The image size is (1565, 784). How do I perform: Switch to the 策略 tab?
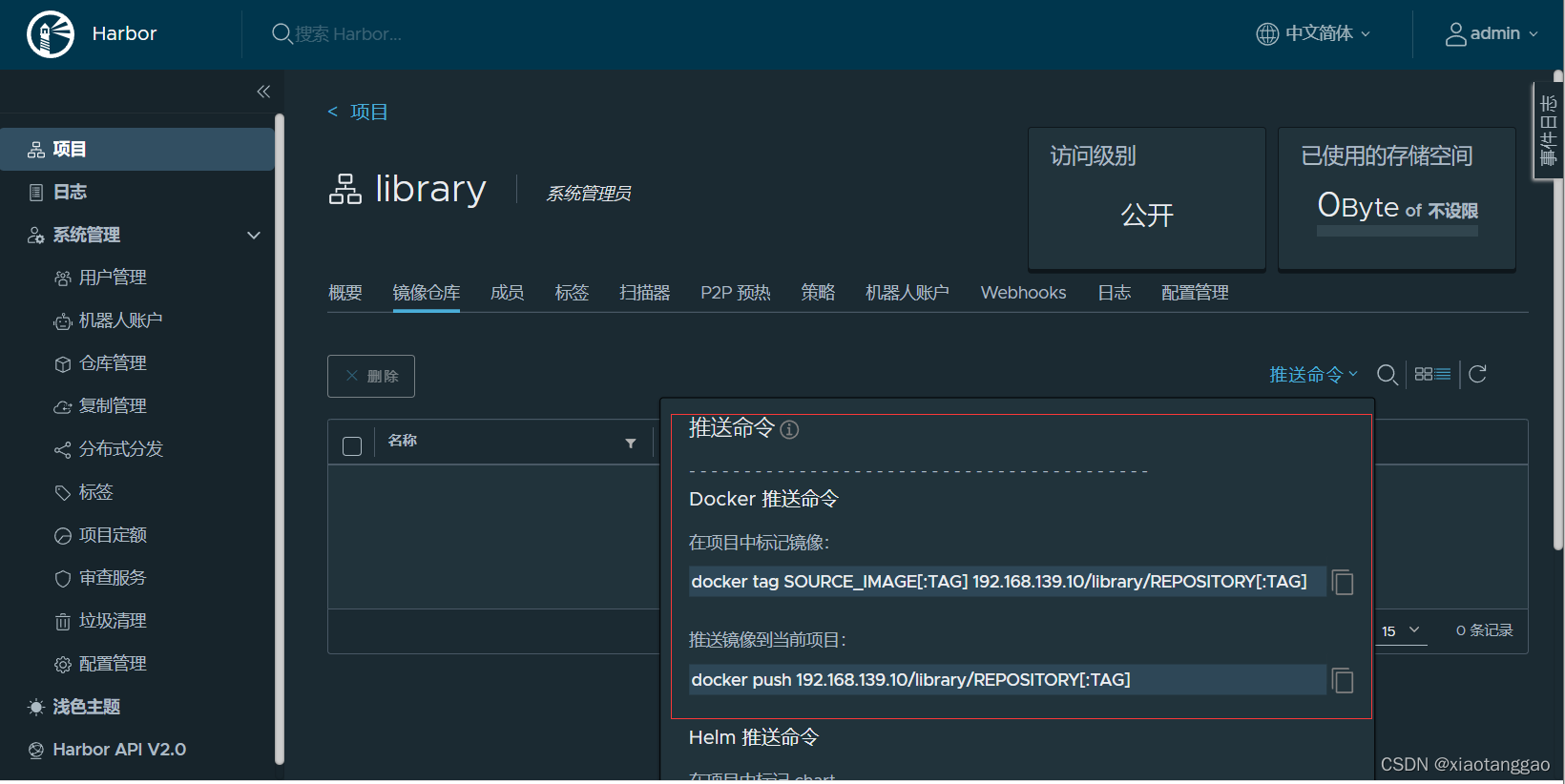coord(818,293)
